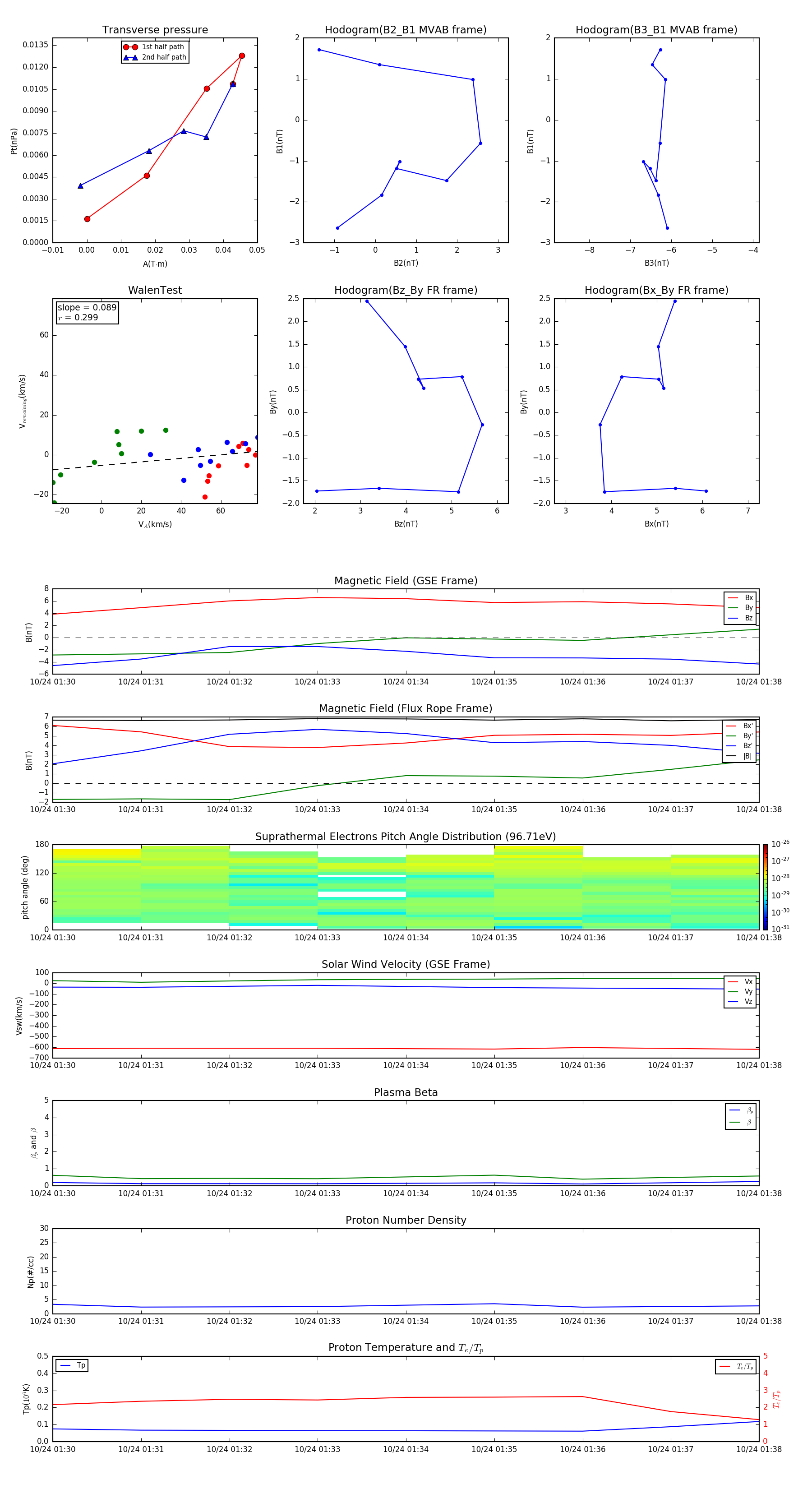Select the Vy legend entry
The image size is (812, 1489).
point(740,991)
